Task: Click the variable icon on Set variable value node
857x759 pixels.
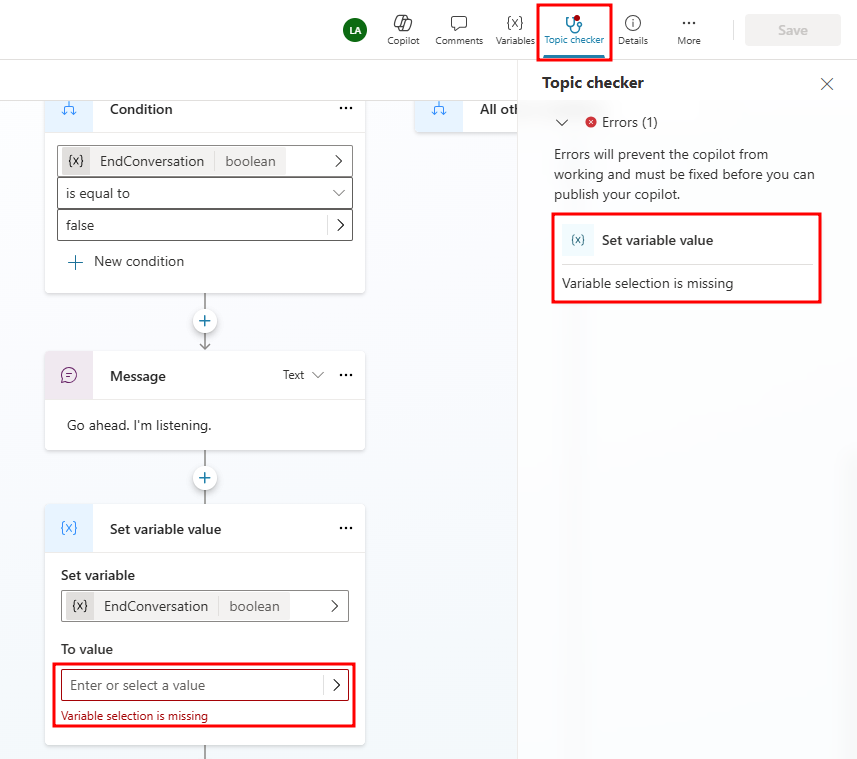Action: 68,528
